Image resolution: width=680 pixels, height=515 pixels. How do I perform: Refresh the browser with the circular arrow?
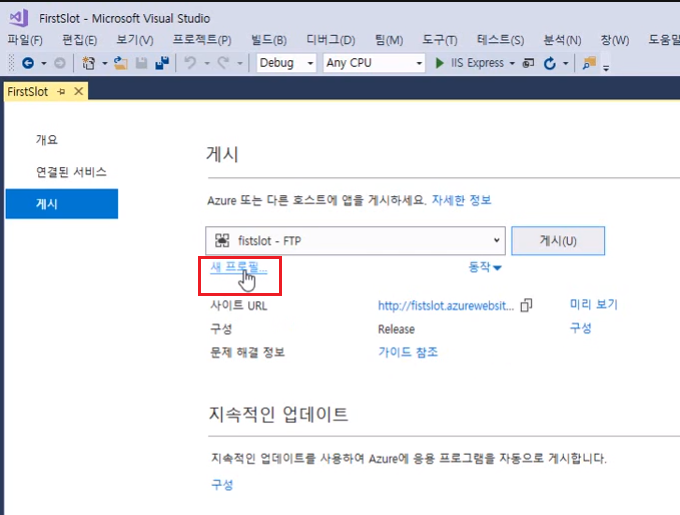pyautogui.click(x=549, y=63)
